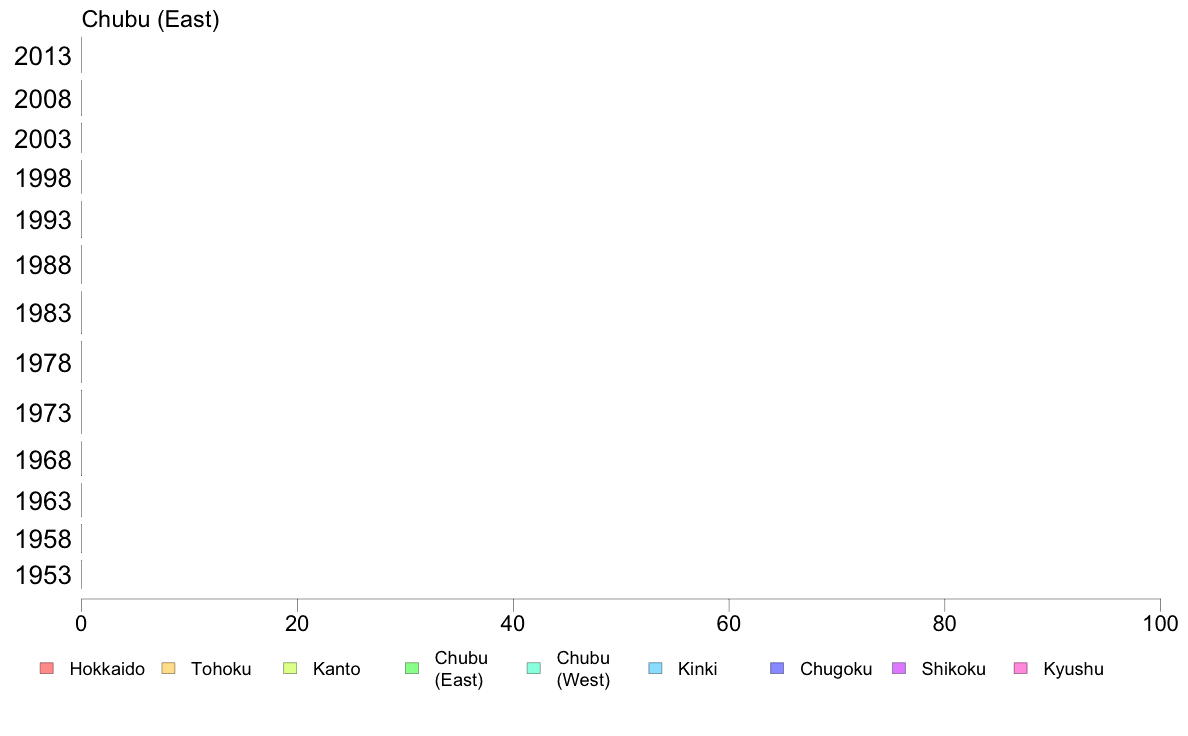The height and width of the screenshot is (736, 1188).
Task: Select the Hokkaido legend label
Action: pos(107,669)
